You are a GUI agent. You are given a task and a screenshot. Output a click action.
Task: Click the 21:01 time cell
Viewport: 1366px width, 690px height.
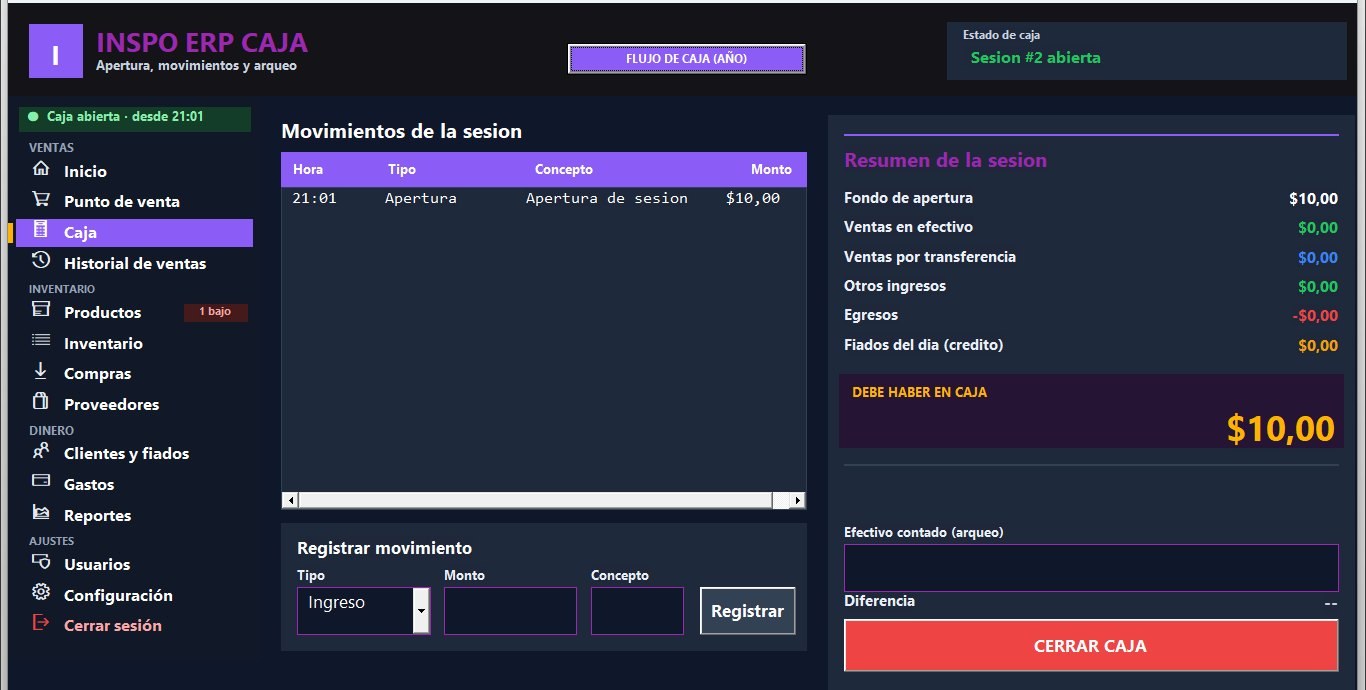tap(314, 198)
